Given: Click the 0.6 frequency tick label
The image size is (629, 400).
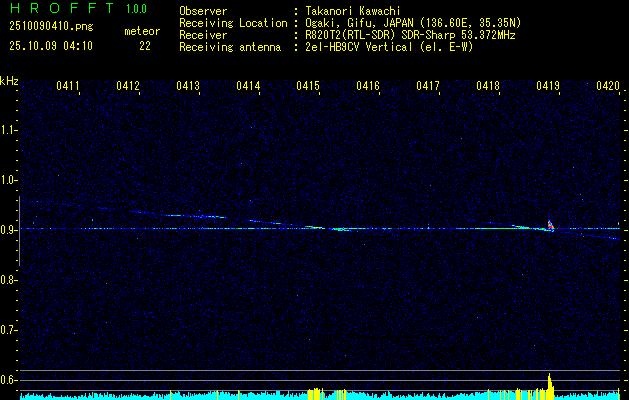Looking at the screenshot, I should (9, 380).
